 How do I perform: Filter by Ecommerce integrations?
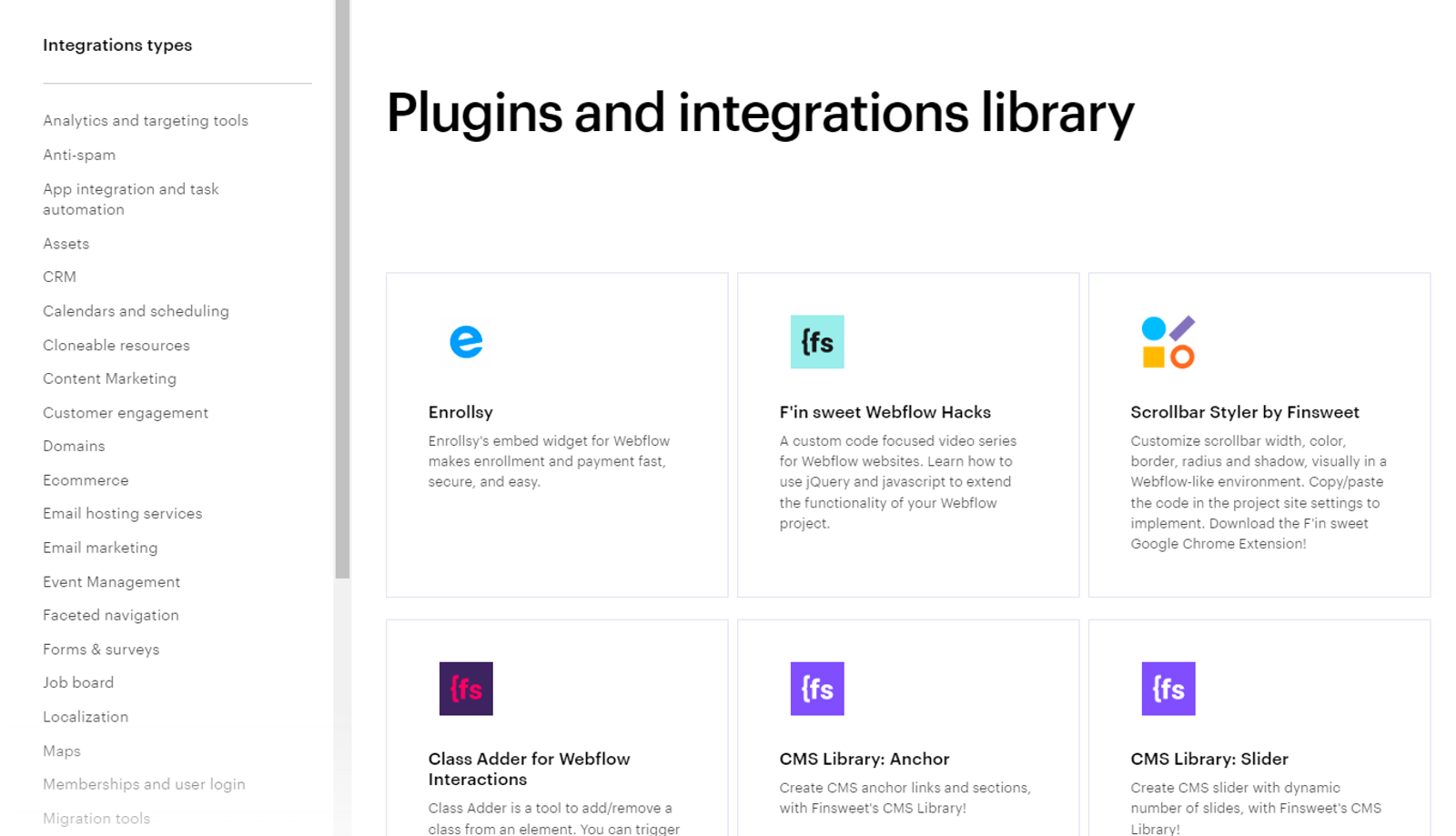[86, 480]
